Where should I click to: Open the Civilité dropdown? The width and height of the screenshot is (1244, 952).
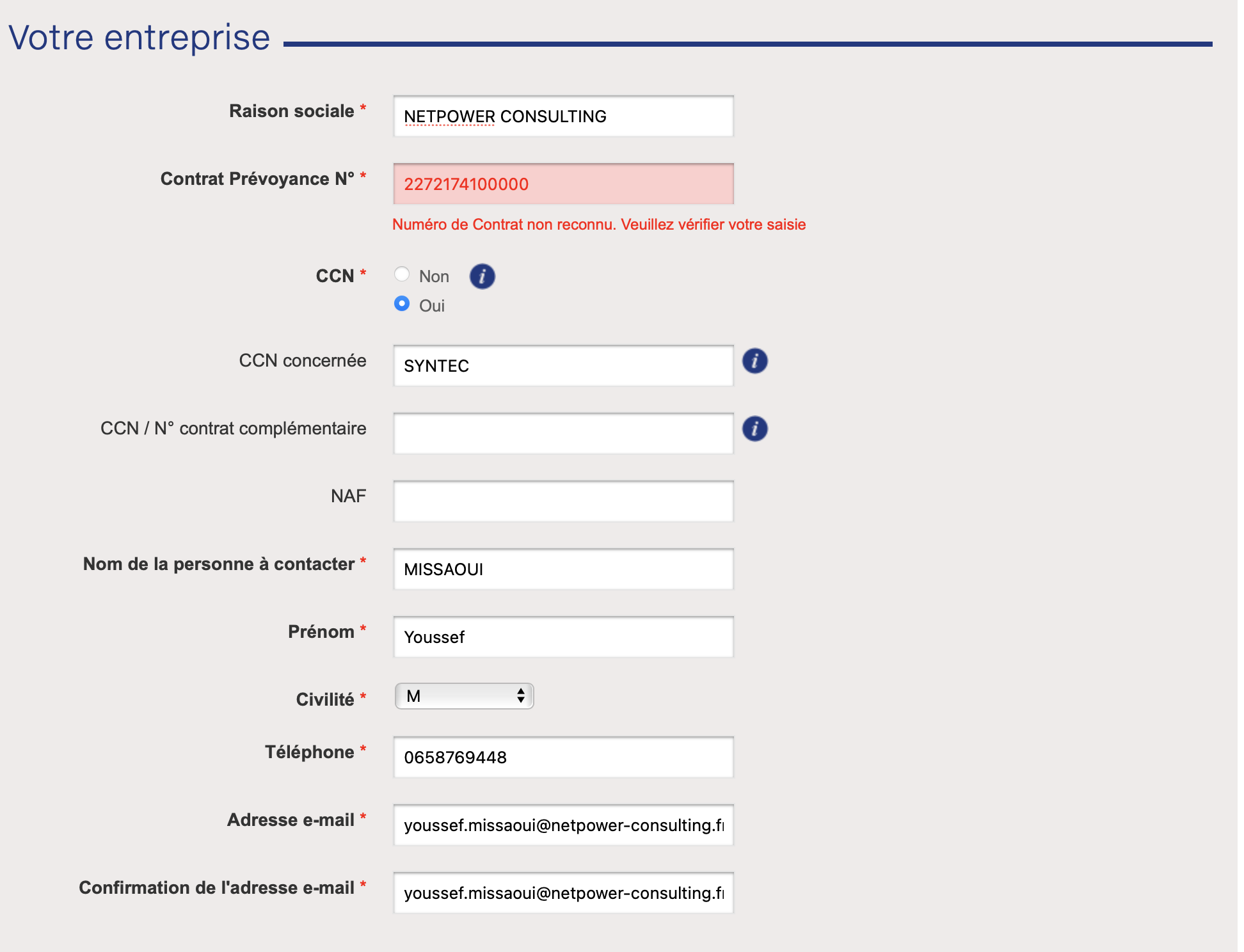[x=465, y=696]
